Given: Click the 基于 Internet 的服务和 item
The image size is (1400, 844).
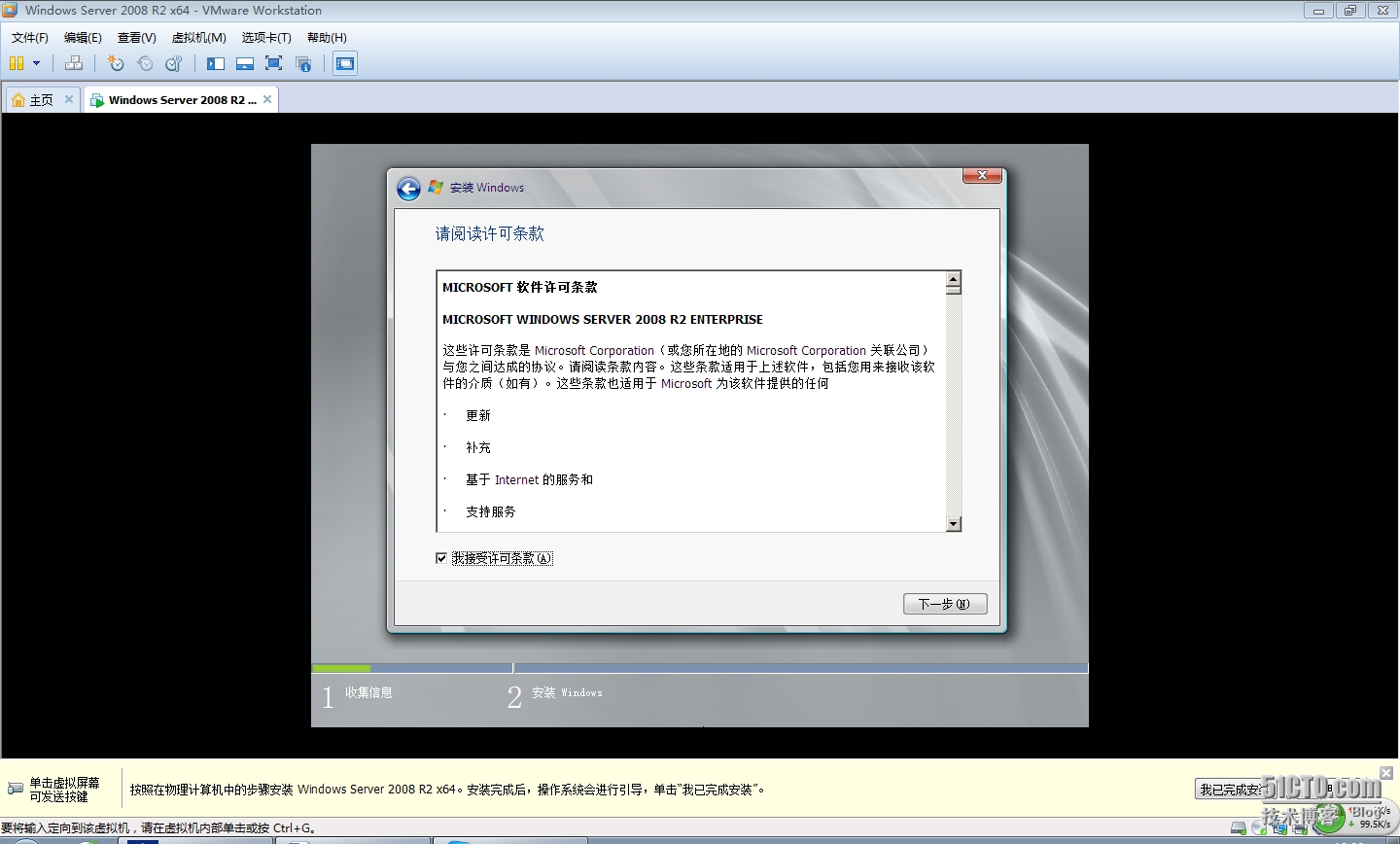Looking at the screenshot, I should pyautogui.click(x=529, y=479).
